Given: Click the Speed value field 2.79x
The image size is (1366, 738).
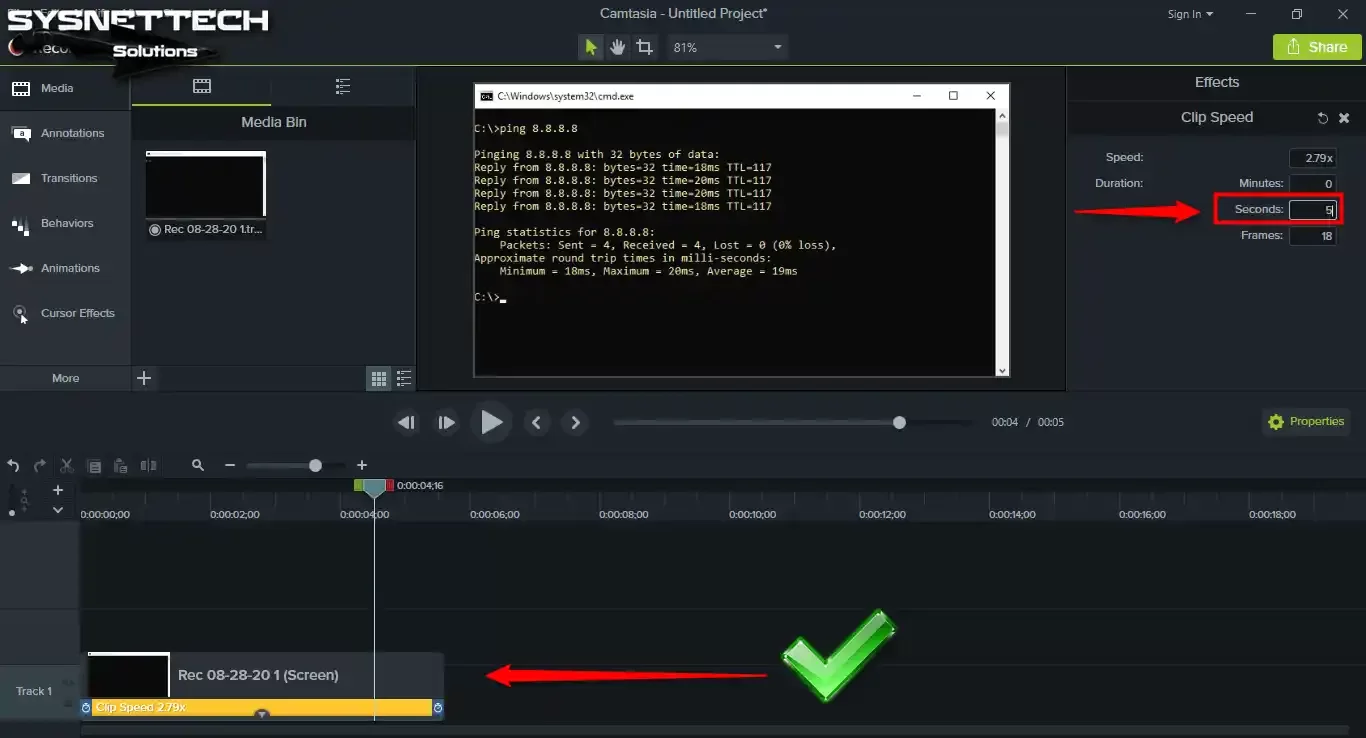Looking at the screenshot, I should (1313, 158).
